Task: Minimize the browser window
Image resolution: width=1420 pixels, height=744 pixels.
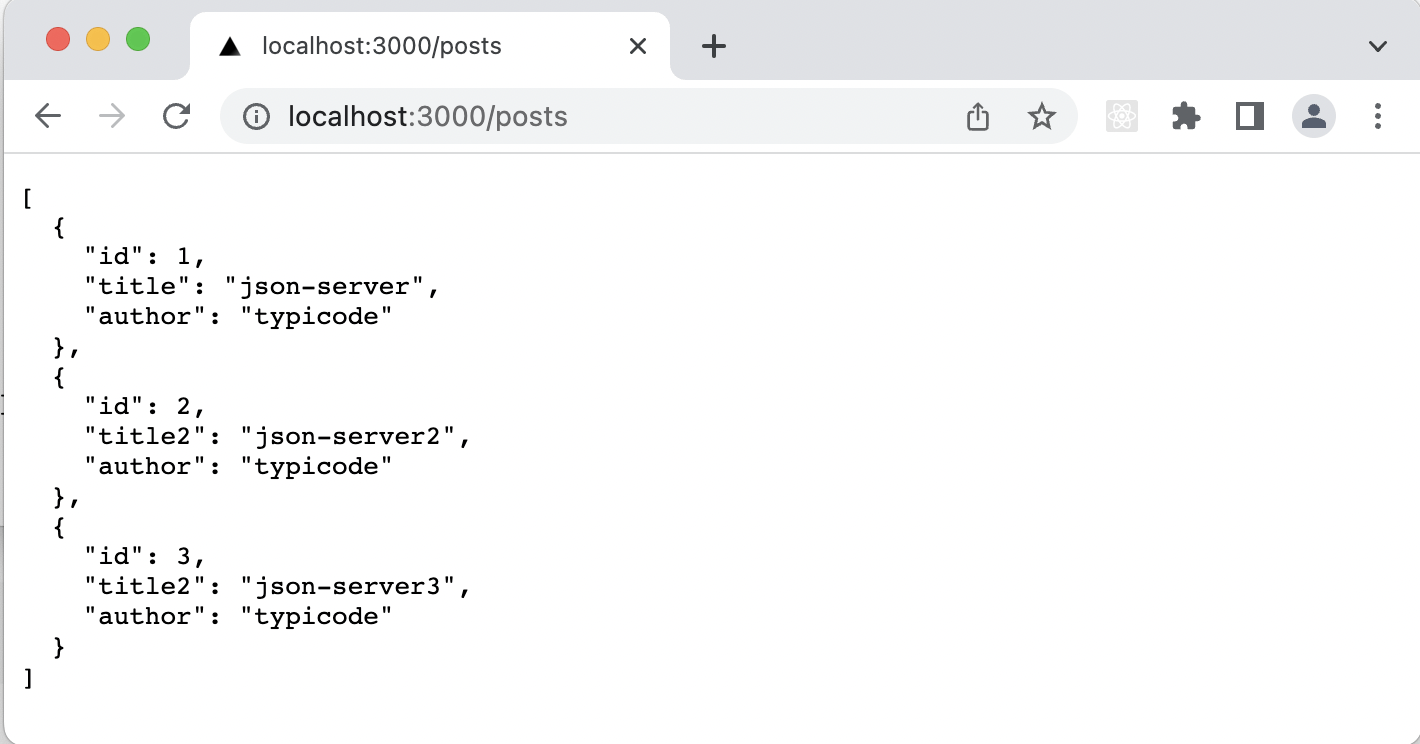Action: point(98,40)
